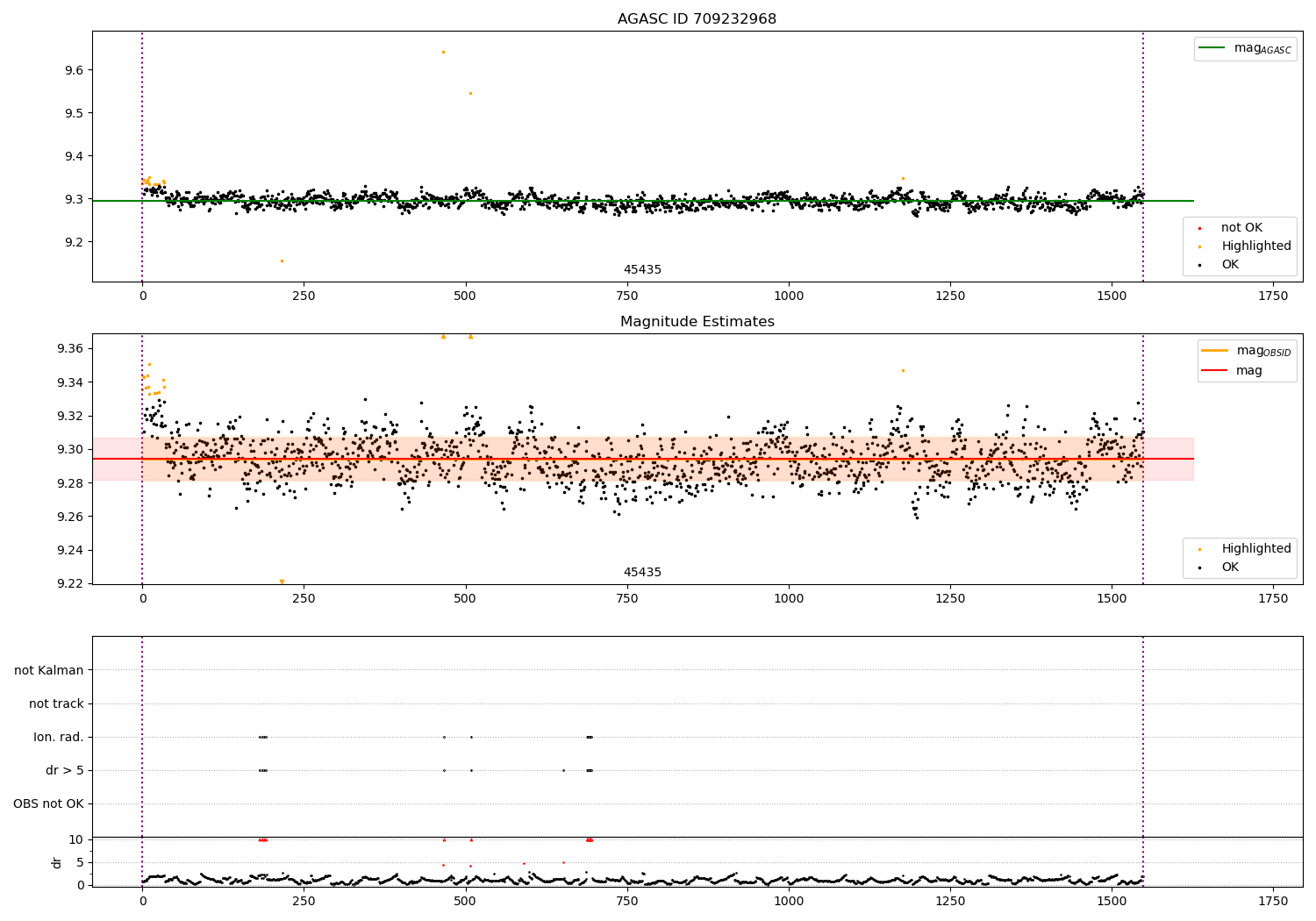The image size is (1316, 921).
Task: Click the plot title 'AGASC ID 709232968'
Action: pyautogui.click(x=697, y=19)
